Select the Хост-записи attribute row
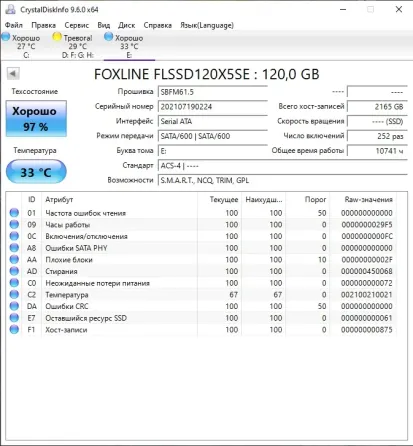This screenshot has height=446, width=413. click(202, 329)
